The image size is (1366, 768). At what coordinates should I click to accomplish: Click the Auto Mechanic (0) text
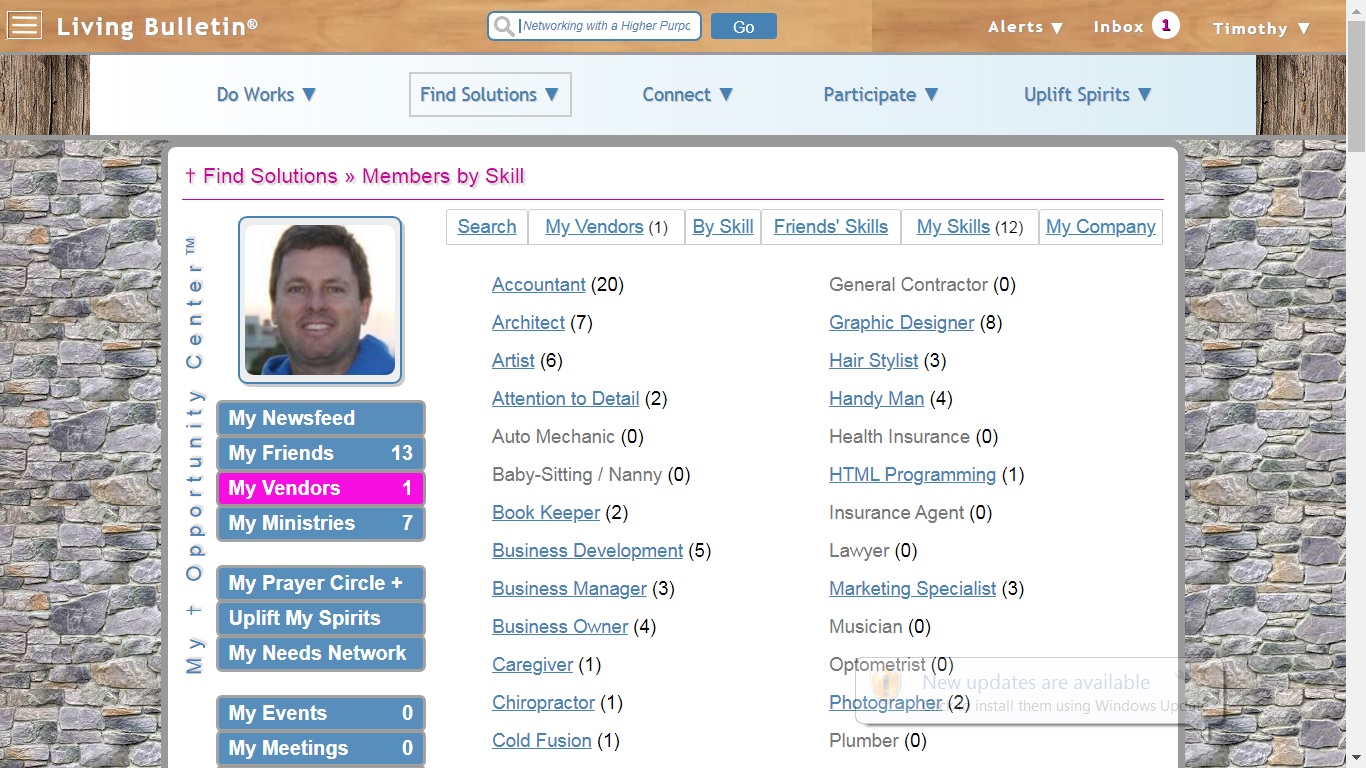coord(568,437)
